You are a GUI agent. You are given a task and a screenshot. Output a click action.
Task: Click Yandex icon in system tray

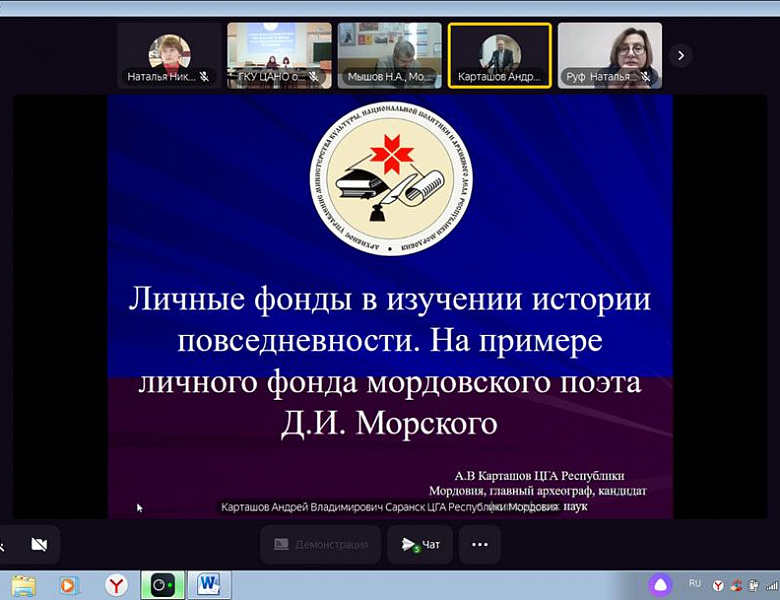718,586
